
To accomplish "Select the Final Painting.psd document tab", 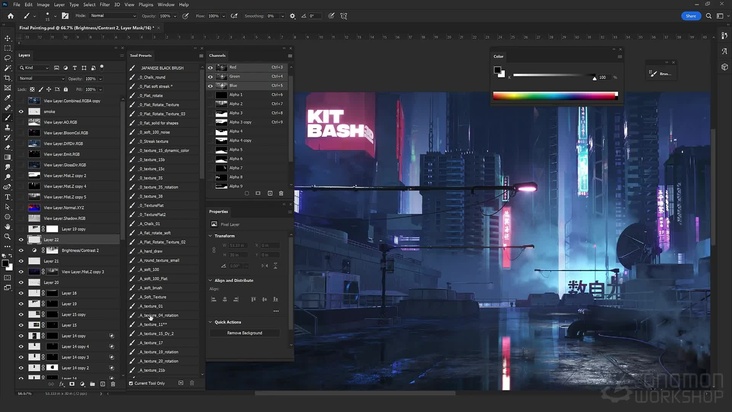I will pos(87,28).
